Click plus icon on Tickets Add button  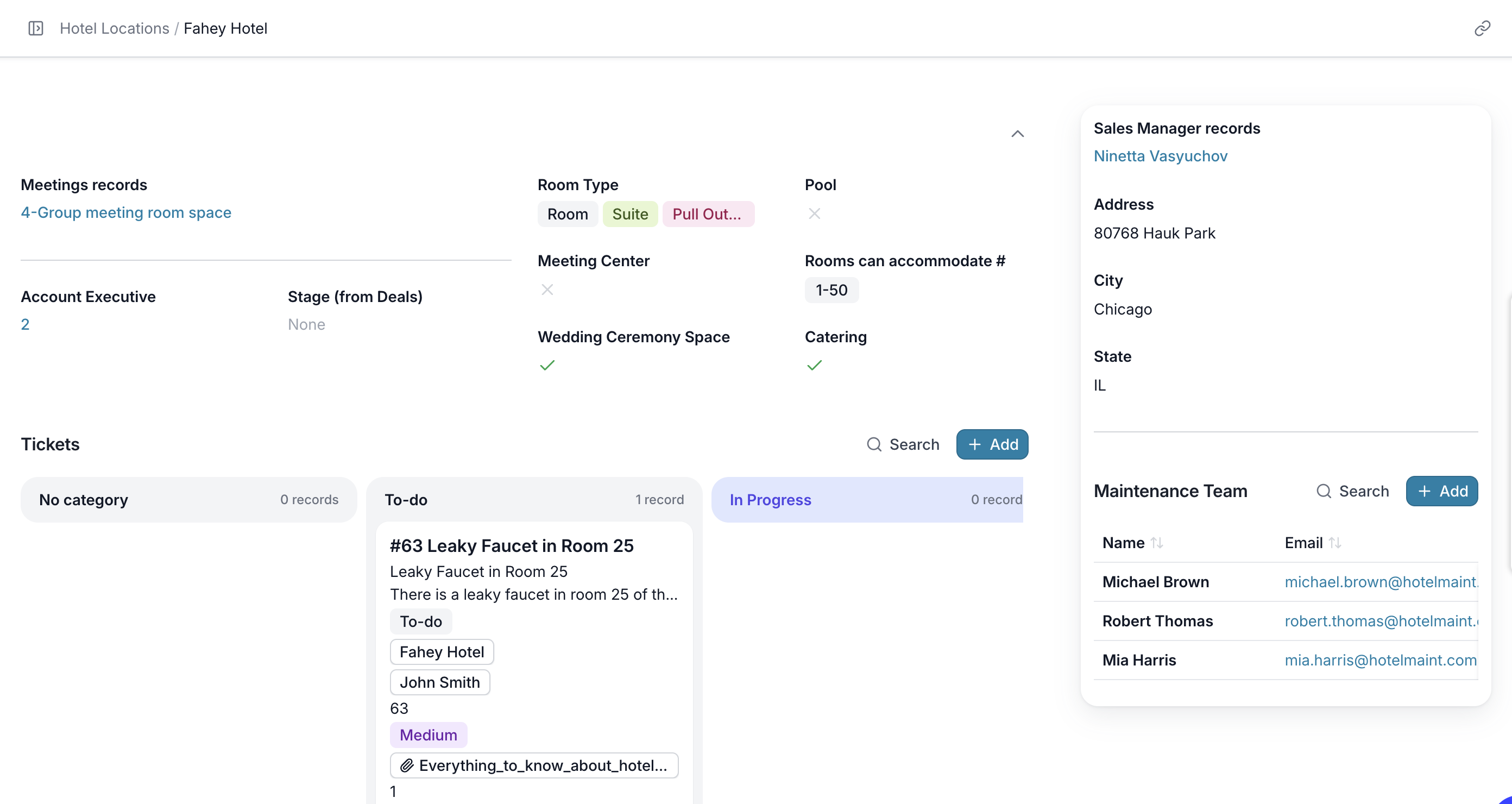click(x=975, y=444)
